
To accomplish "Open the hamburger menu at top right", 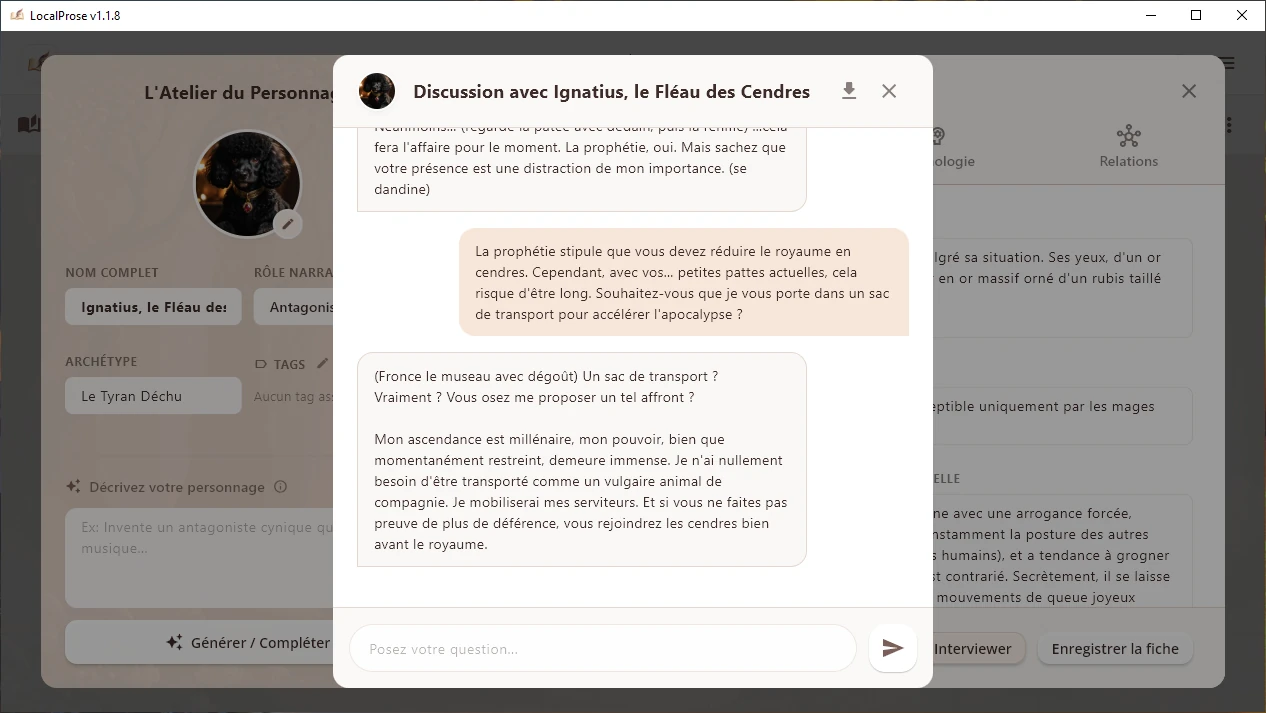I will pyautogui.click(x=1227, y=63).
